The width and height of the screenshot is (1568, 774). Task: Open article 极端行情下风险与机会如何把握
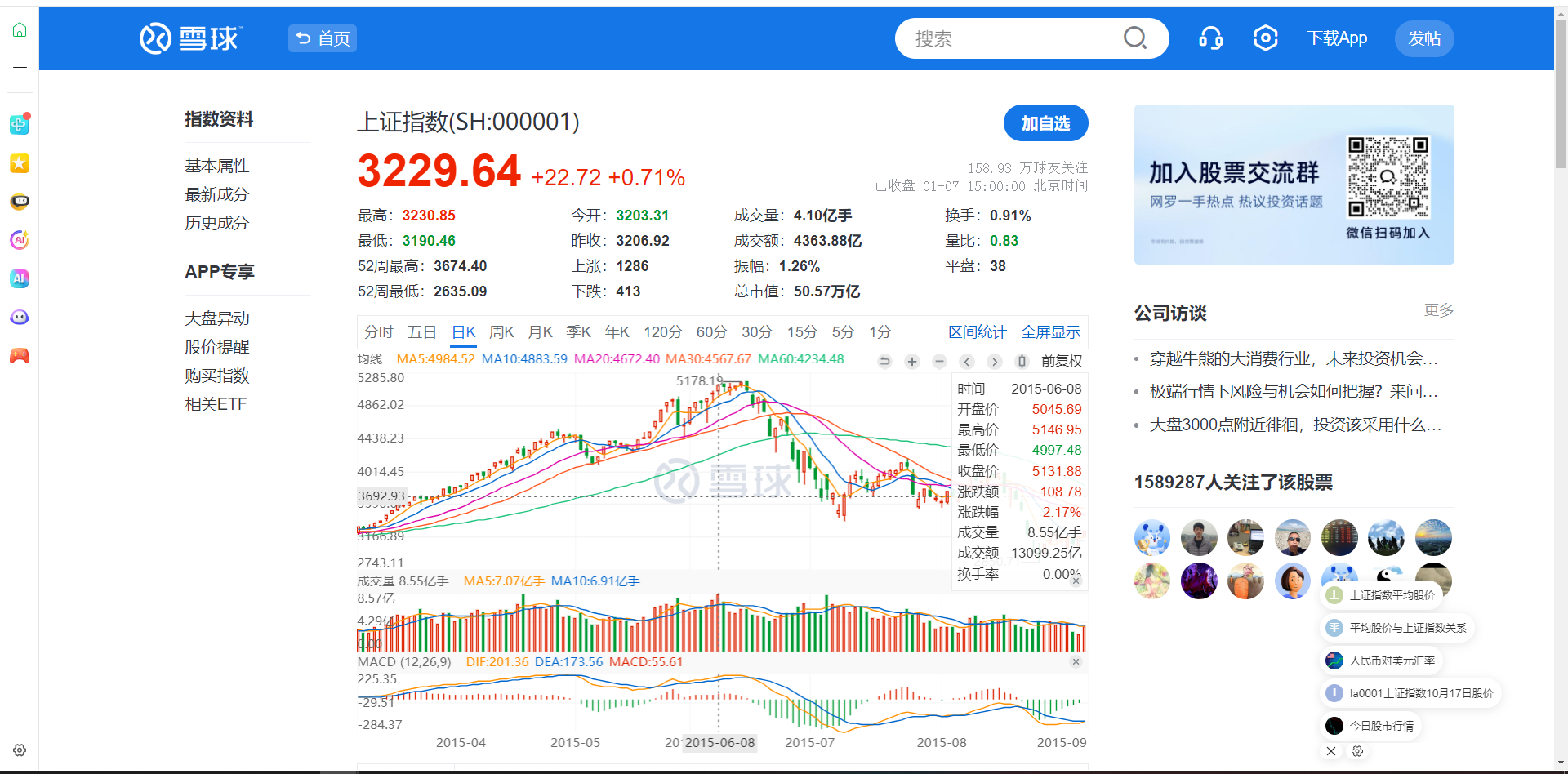pos(1294,391)
